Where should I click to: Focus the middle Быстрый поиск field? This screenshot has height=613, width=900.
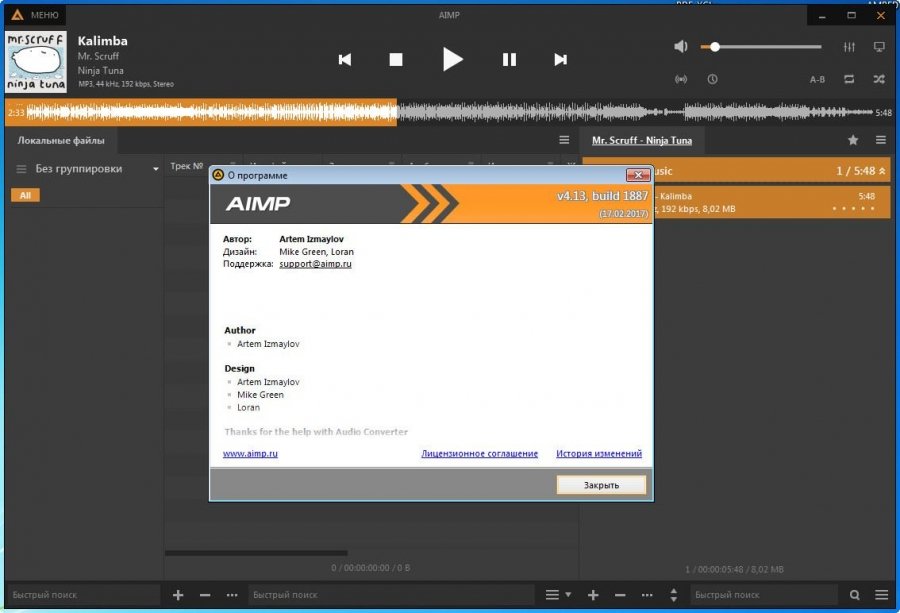(x=390, y=595)
